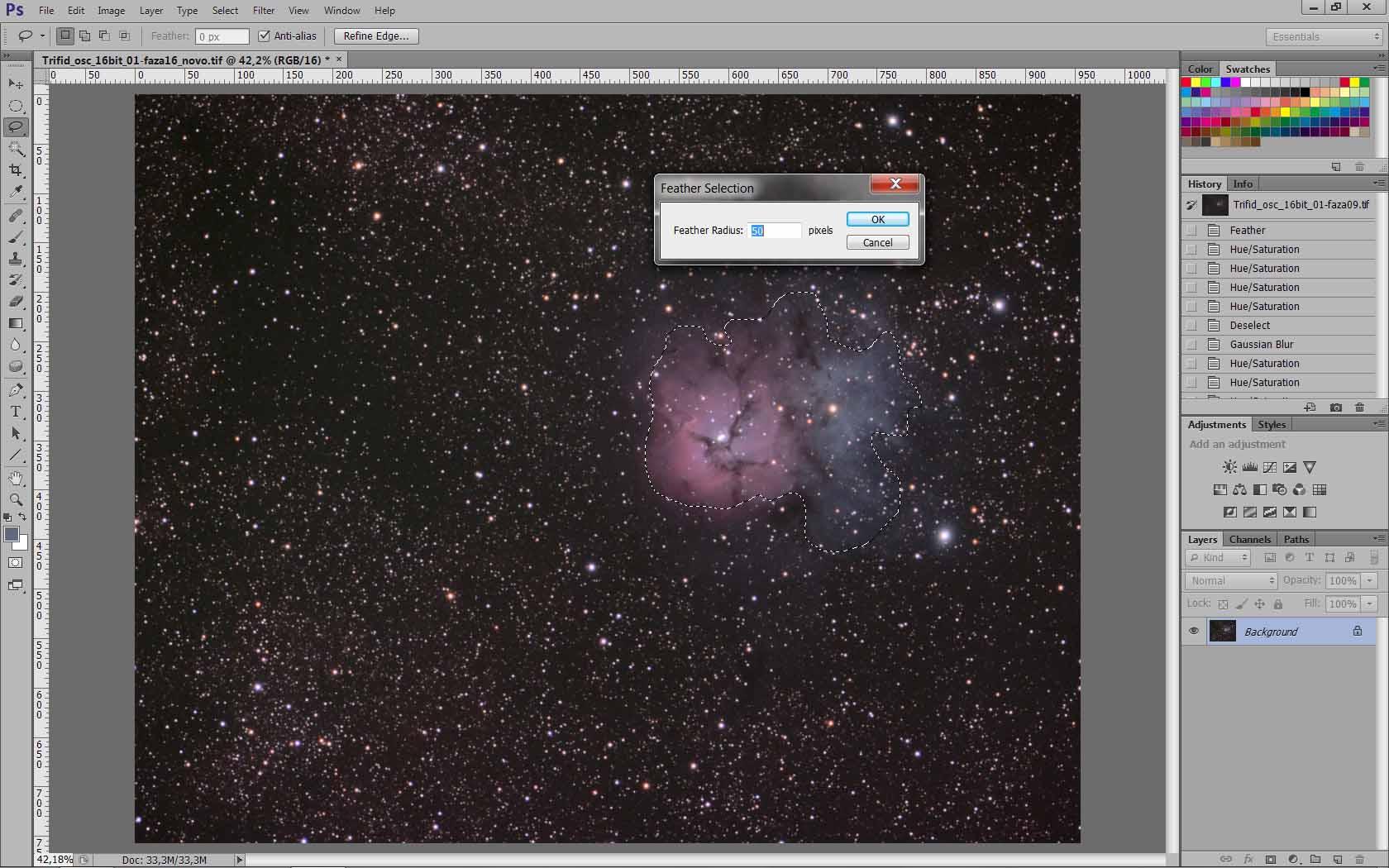Click Cancel in the Feather Selection dialog
This screenshot has width=1389, height=868.
(877, 242)
